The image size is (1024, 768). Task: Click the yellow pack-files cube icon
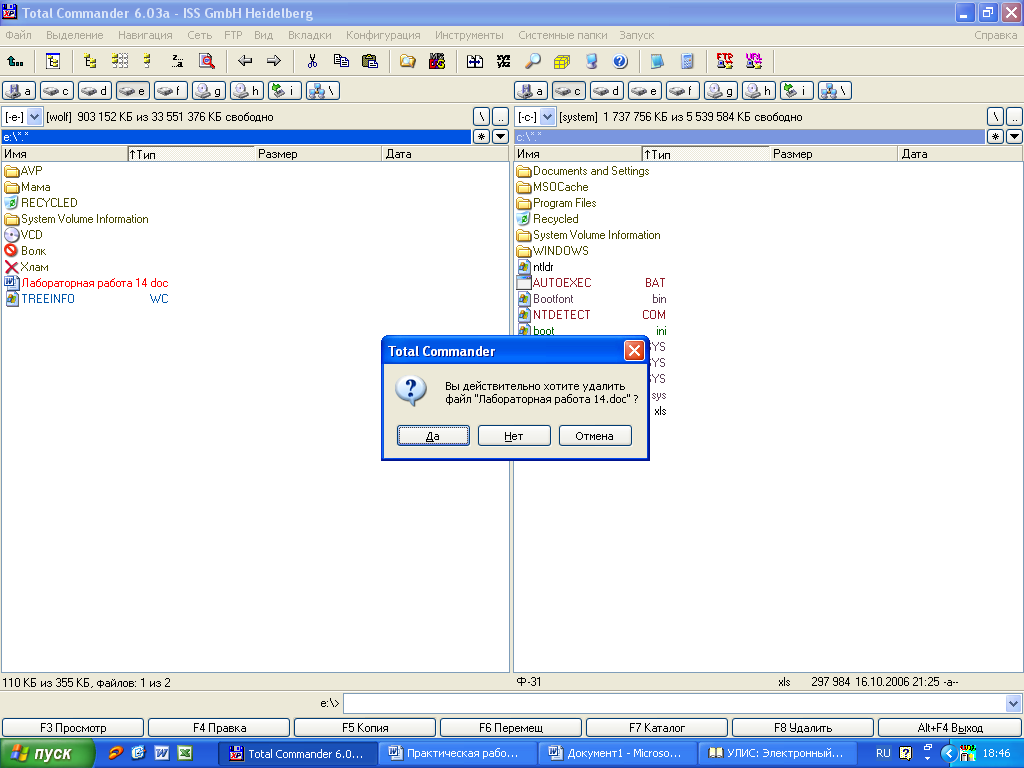click(562, 61)
